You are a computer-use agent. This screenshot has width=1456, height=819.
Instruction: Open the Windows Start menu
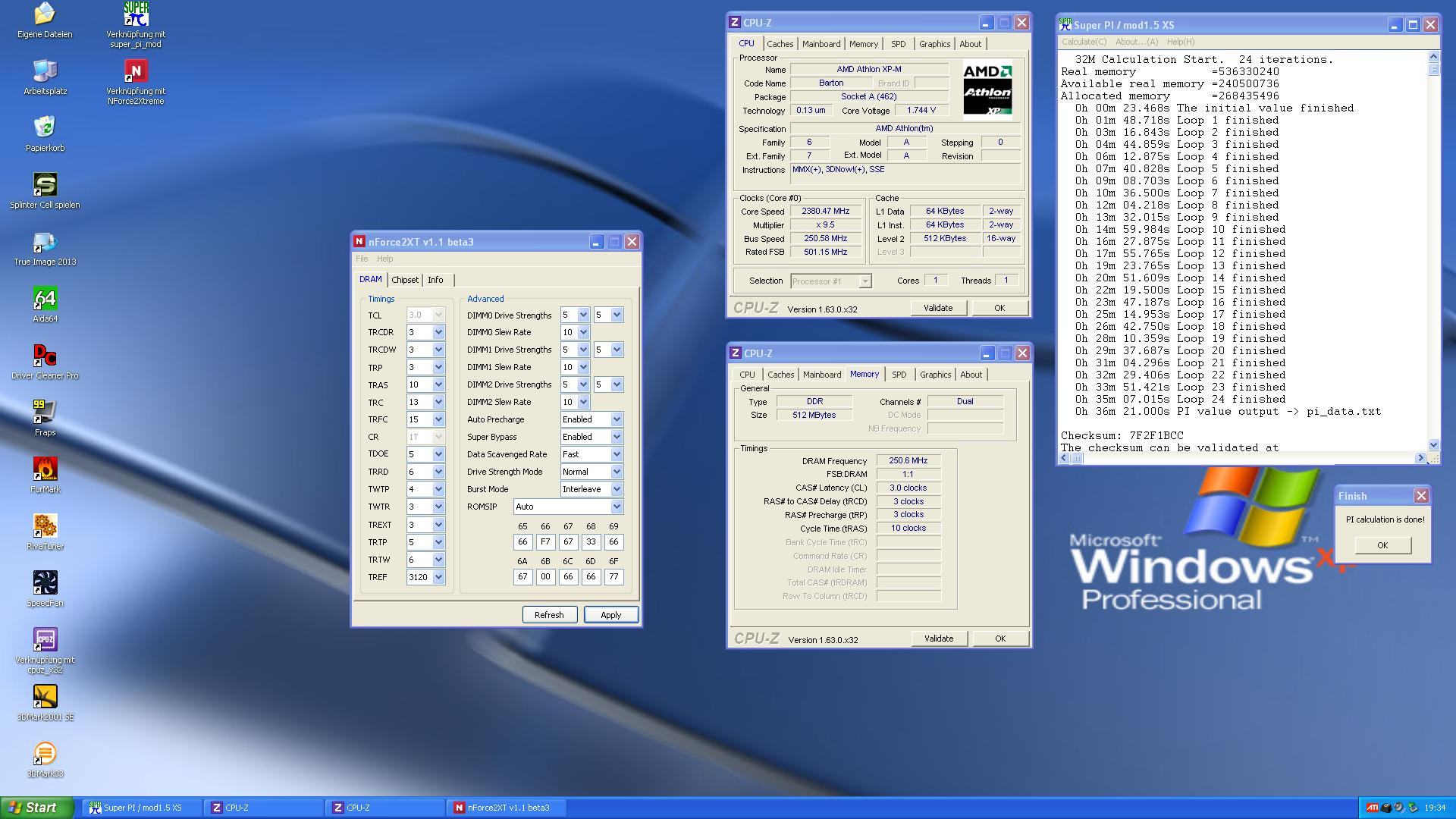pos(36,808)
